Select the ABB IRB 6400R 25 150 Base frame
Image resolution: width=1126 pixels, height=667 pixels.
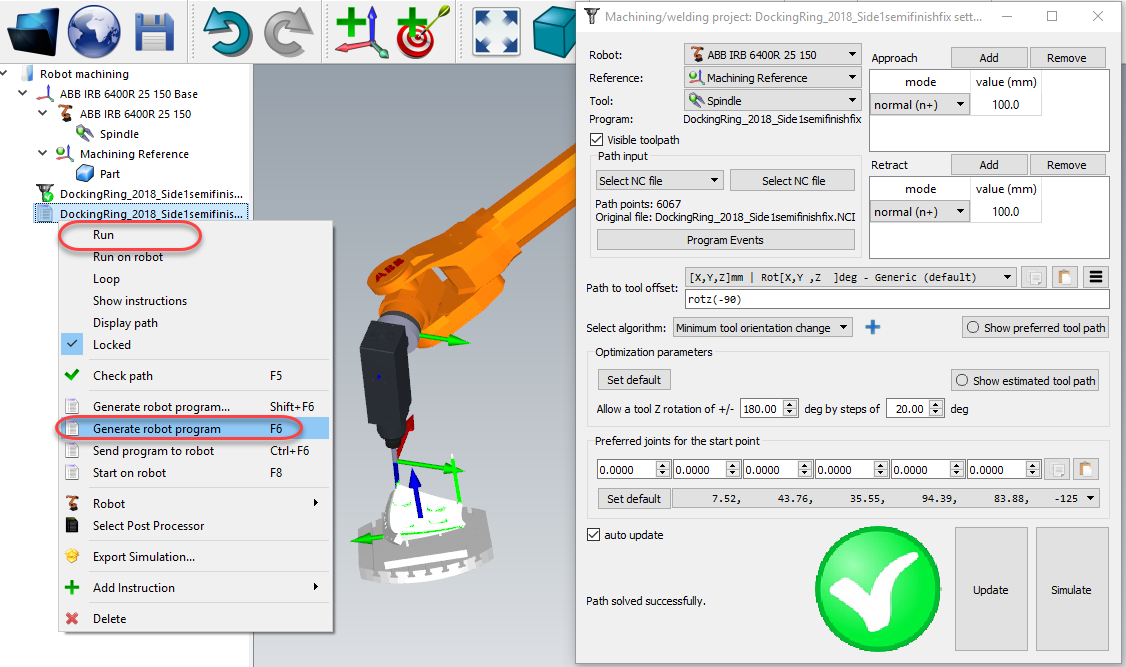point(129,93)
